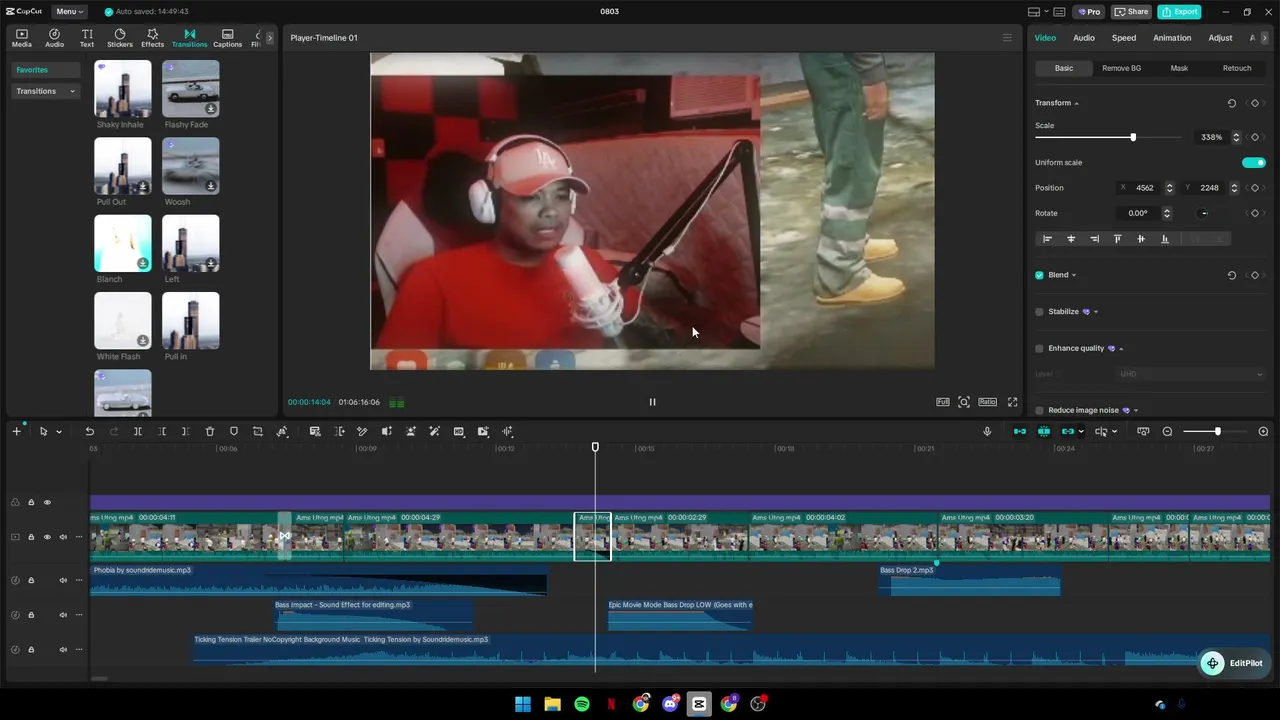Expand the Blend options
This screenshot has height=720, width=1280.
(1074, 275)
